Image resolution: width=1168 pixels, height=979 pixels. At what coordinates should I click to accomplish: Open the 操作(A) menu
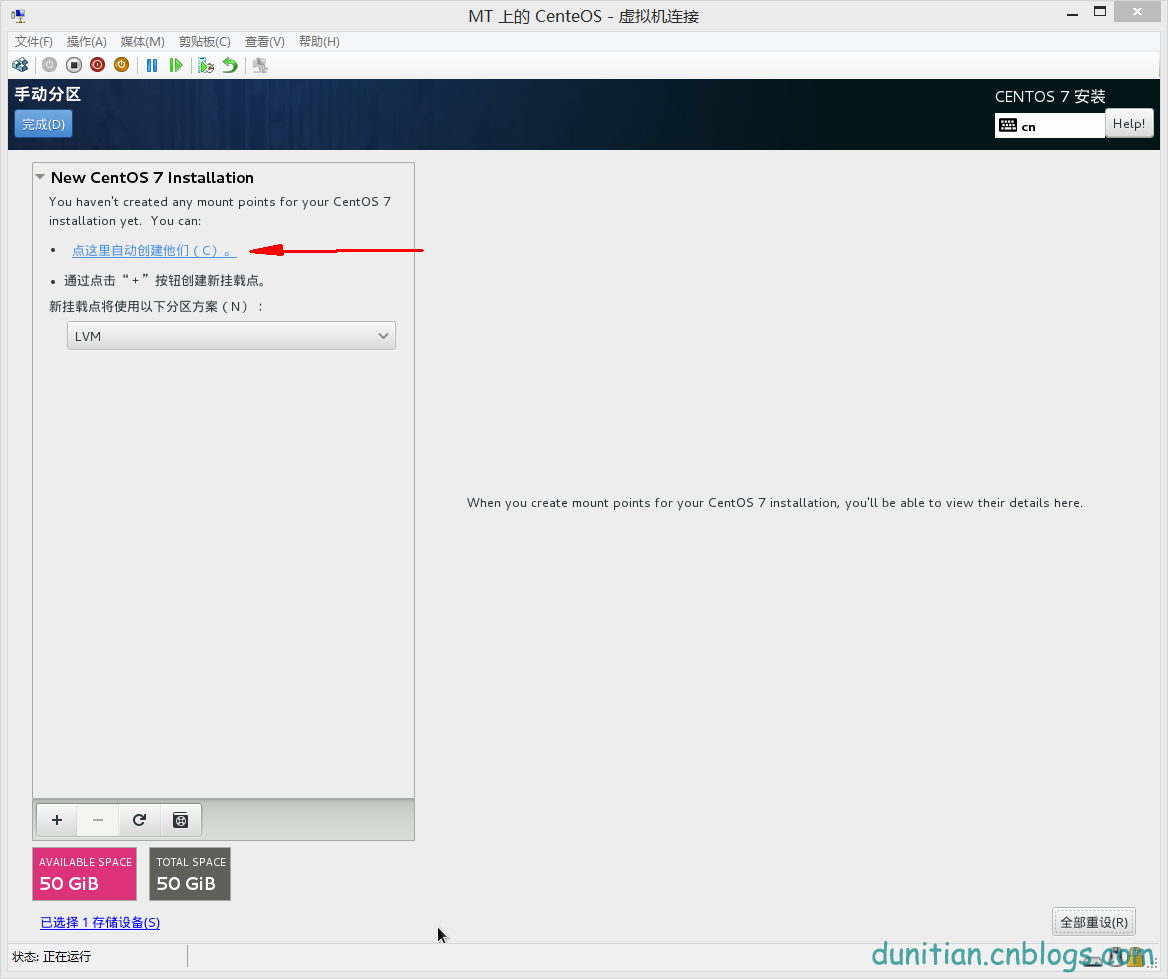pyautogui.click(x=86, y=42)
